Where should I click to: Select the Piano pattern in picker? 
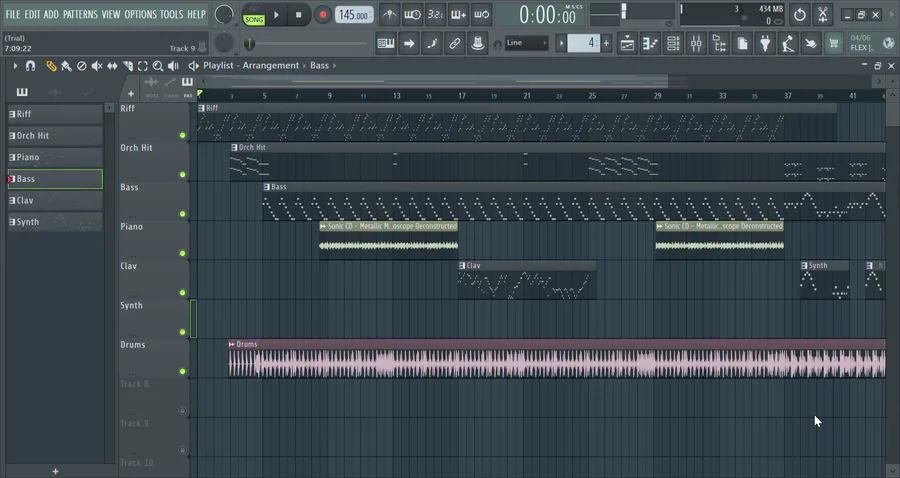tap(55, 157)
